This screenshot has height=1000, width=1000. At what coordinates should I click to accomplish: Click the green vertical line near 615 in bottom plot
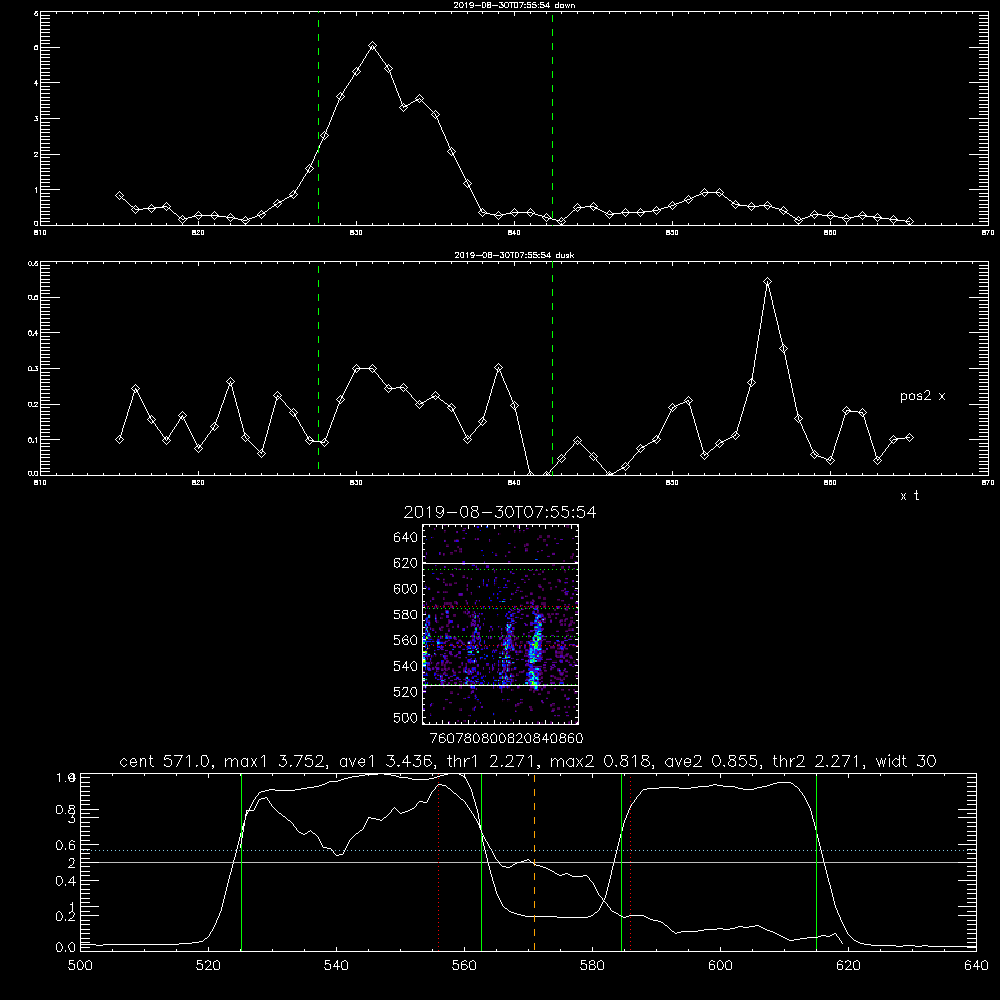pyautogui.click(x=816, y=862)
